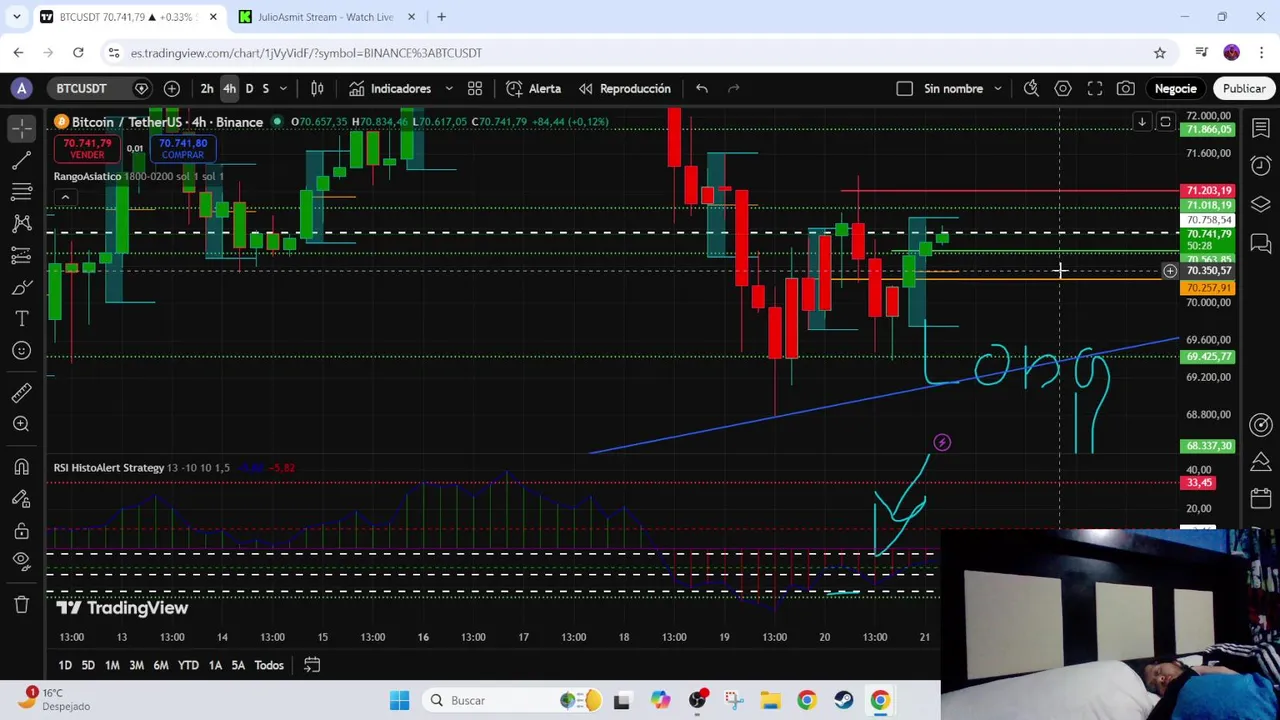This screenshot has height=720, width=1280.
Task: Click the compare or add symbol plus icon
Action: [172, 88]
